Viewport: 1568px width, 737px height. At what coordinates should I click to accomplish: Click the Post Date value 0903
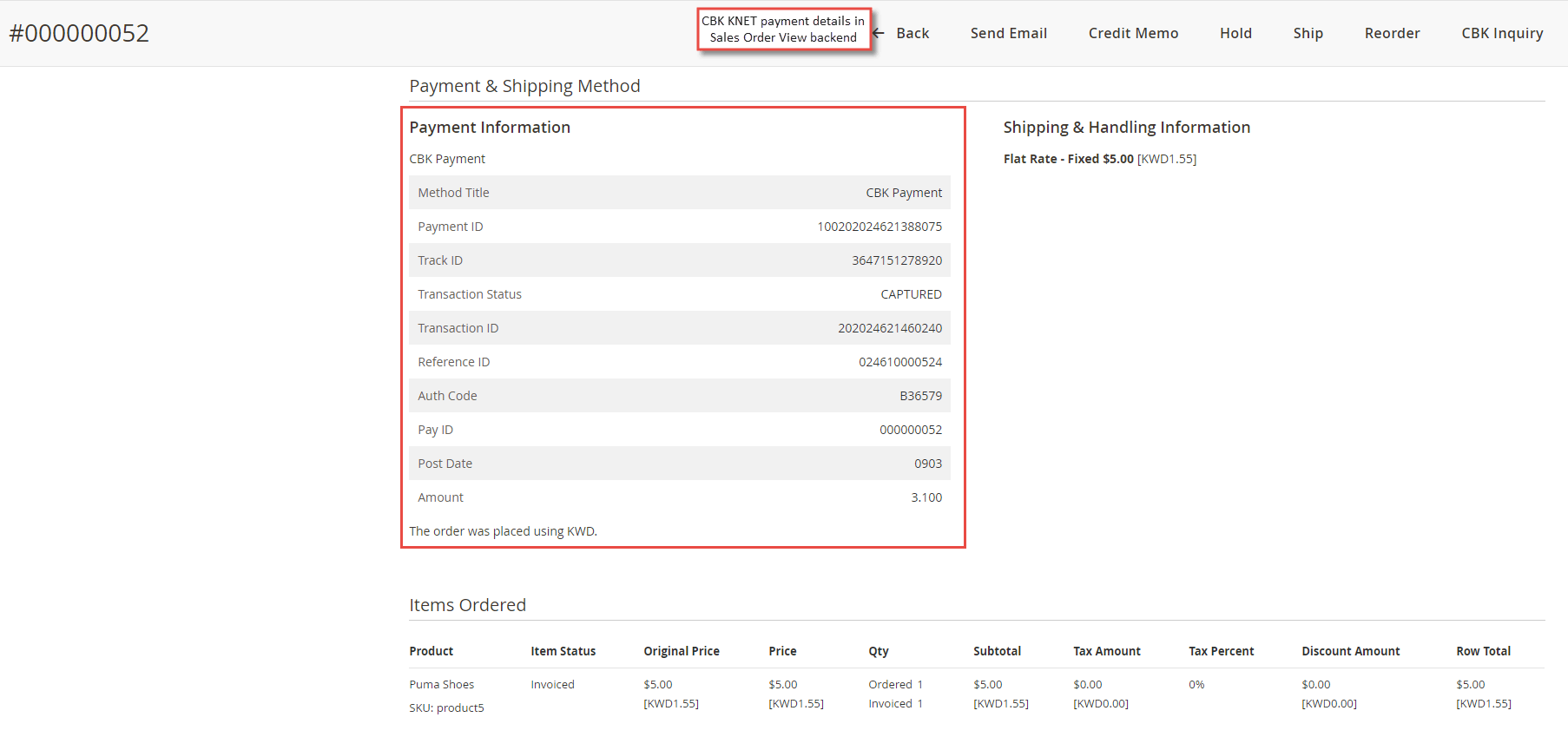[x=928, y=464]
